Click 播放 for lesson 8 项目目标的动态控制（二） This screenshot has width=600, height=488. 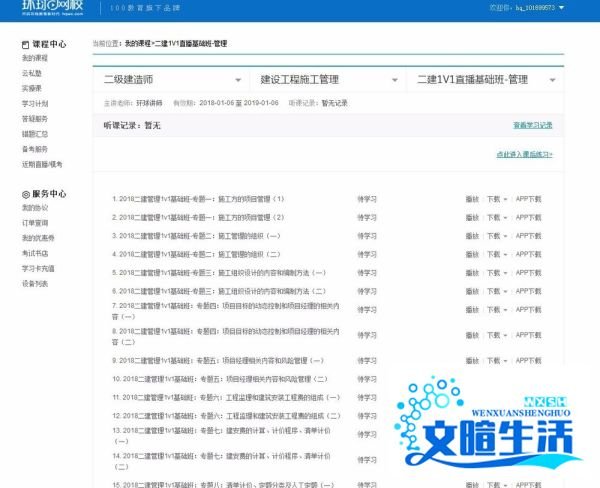(x=472, y=335)
